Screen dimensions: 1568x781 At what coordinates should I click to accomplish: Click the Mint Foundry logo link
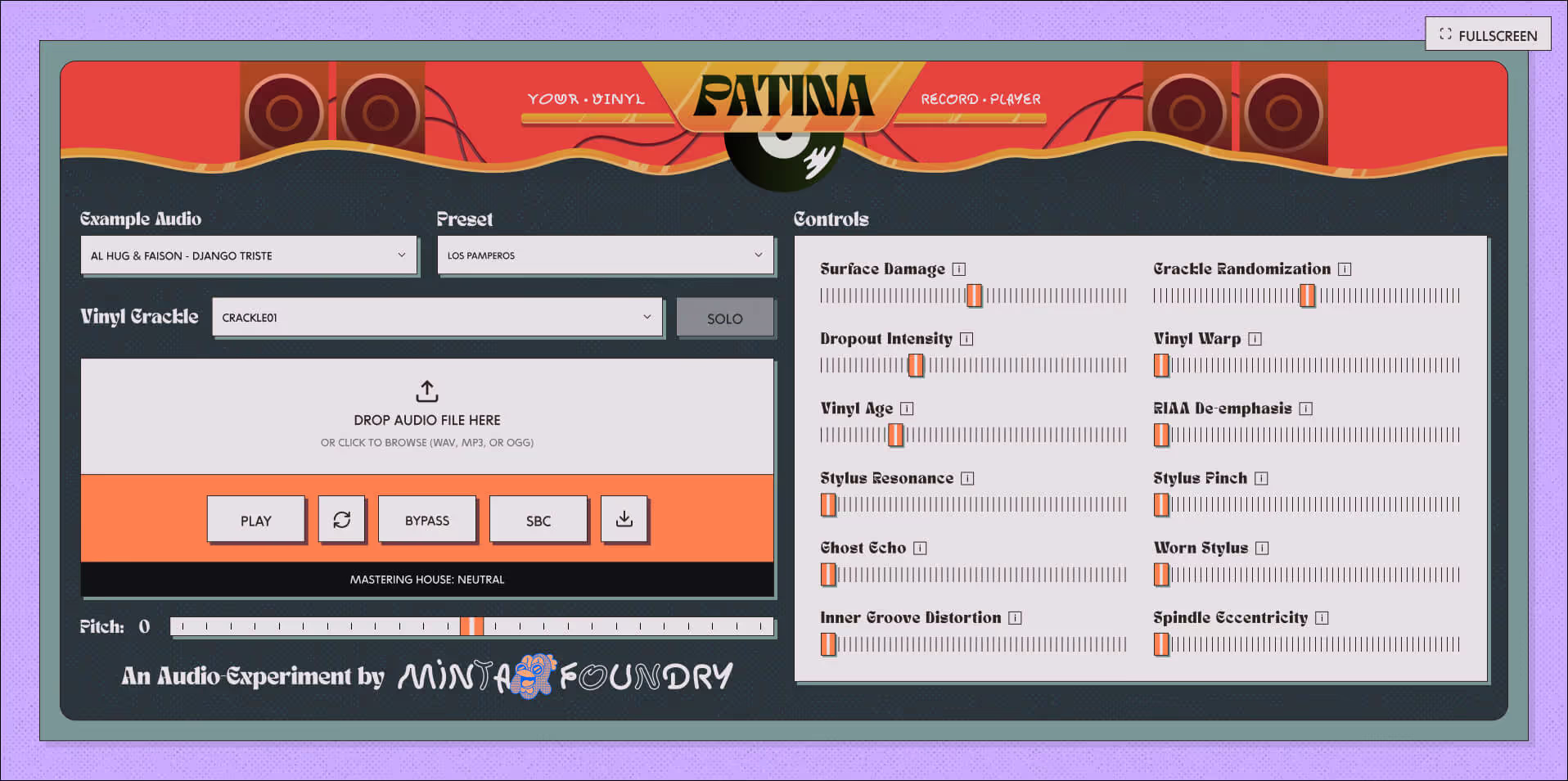pyautogui.click(x=565, y=676)
